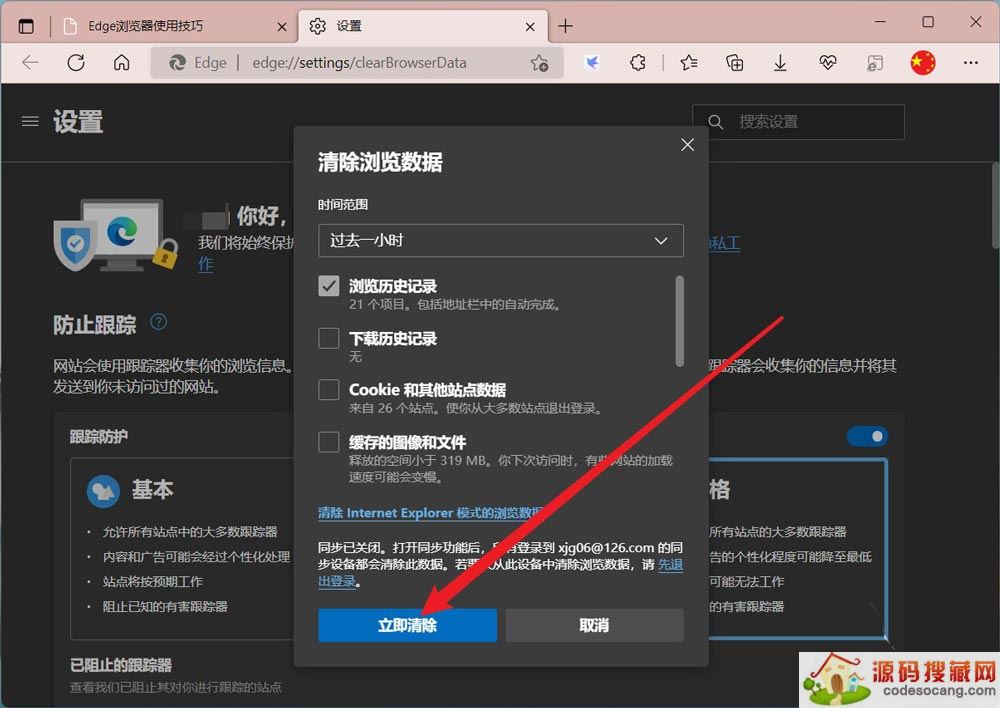Viewport: 1000px width, 708px height.
Task: Enable the Cookie 和其他站点数据 checkbox
Action: pyautogui.click(x=329, y=390)
